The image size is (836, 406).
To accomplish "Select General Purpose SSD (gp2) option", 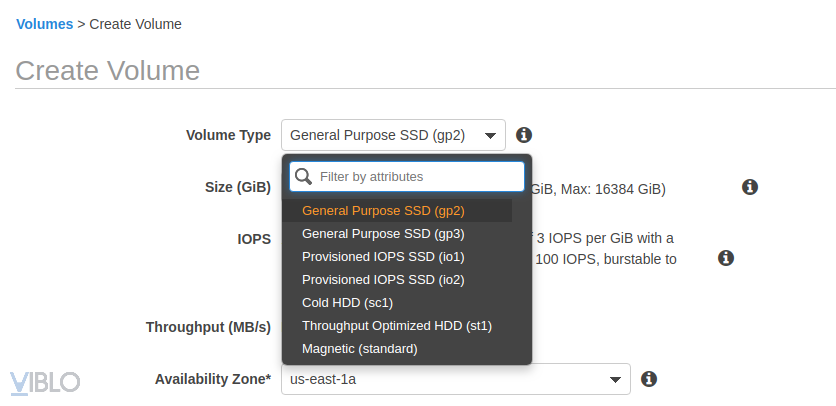I will pos(383,211).
